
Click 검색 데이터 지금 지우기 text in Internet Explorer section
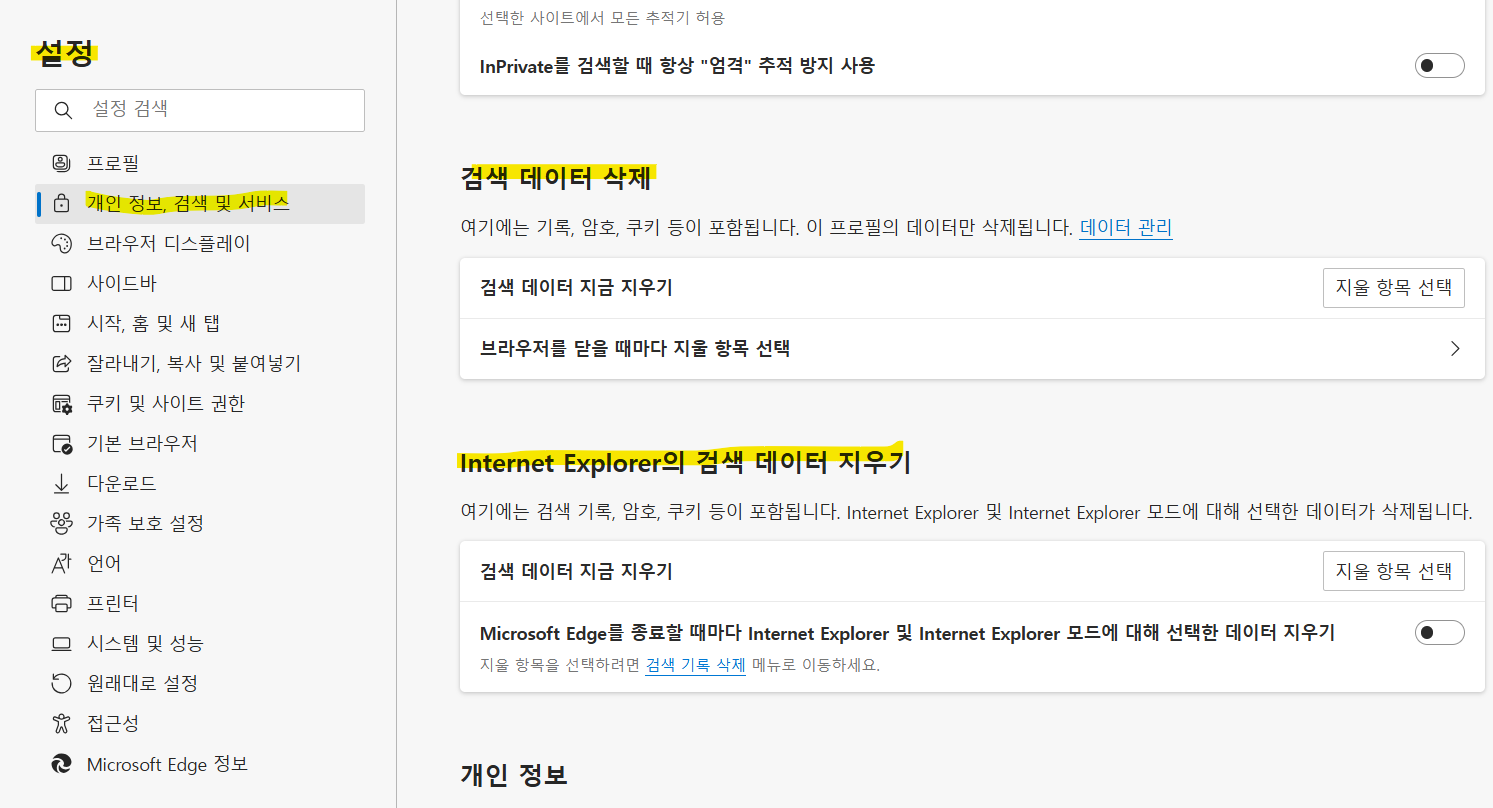pyautogui.click(x=576, y=571)
